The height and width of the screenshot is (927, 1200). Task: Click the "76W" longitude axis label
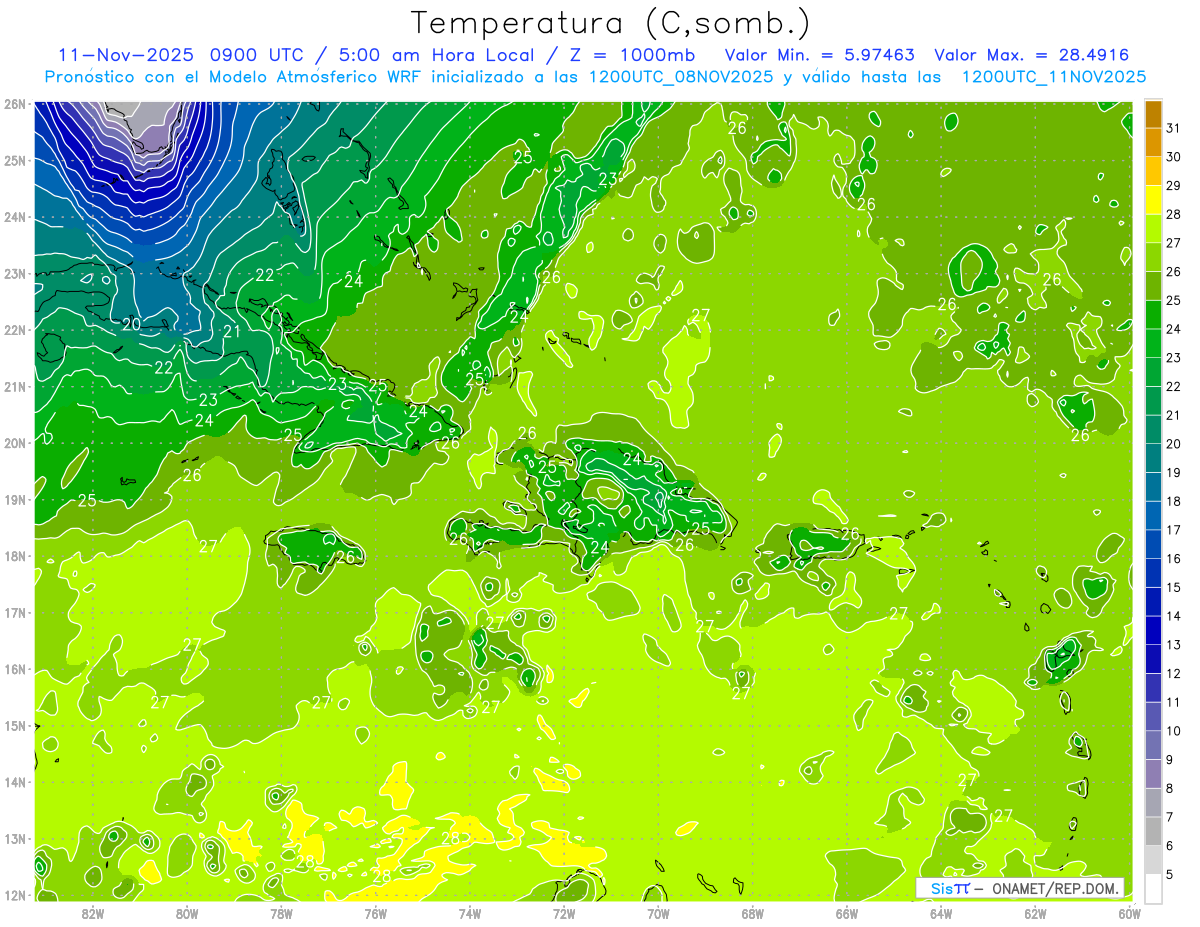coord(375,913)
